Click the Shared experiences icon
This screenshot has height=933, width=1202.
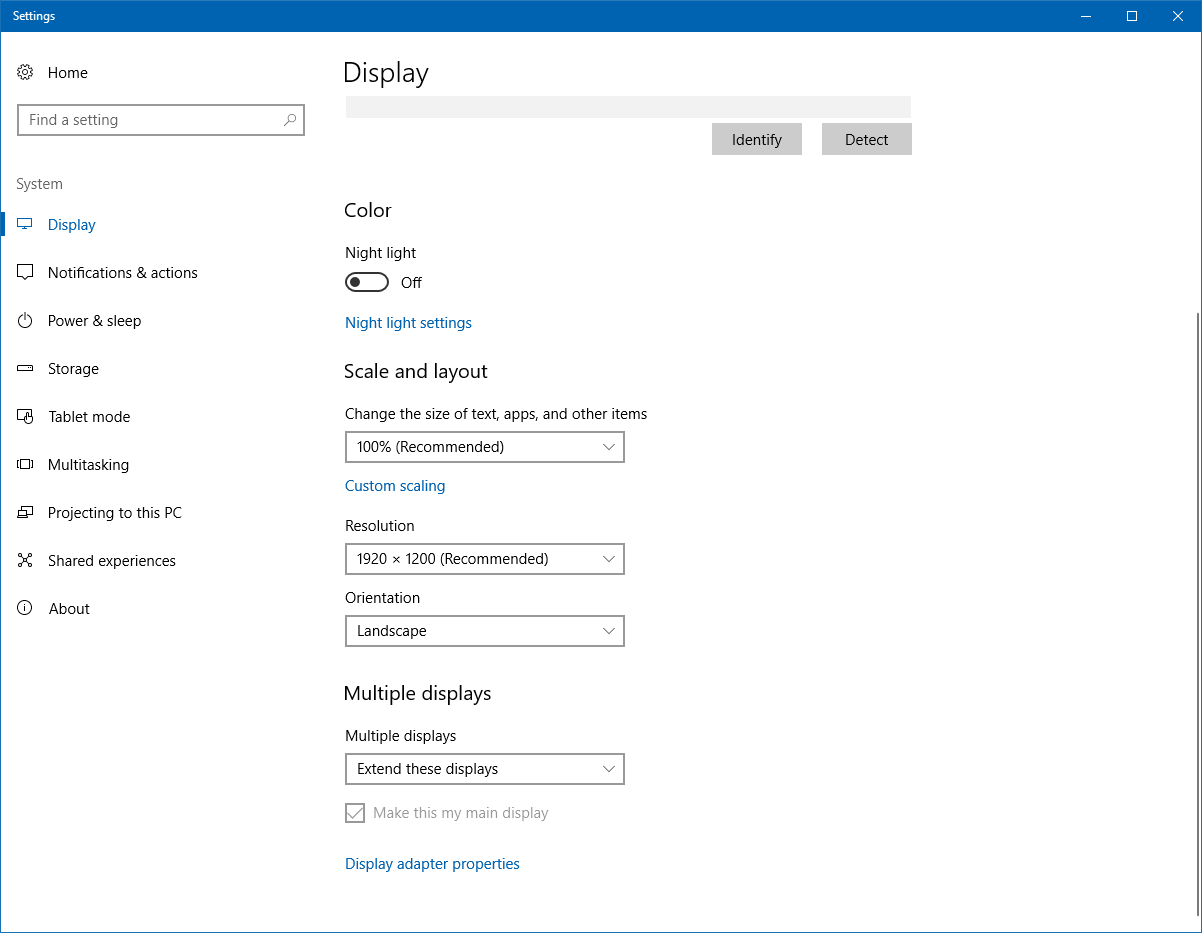pos(26,561)
